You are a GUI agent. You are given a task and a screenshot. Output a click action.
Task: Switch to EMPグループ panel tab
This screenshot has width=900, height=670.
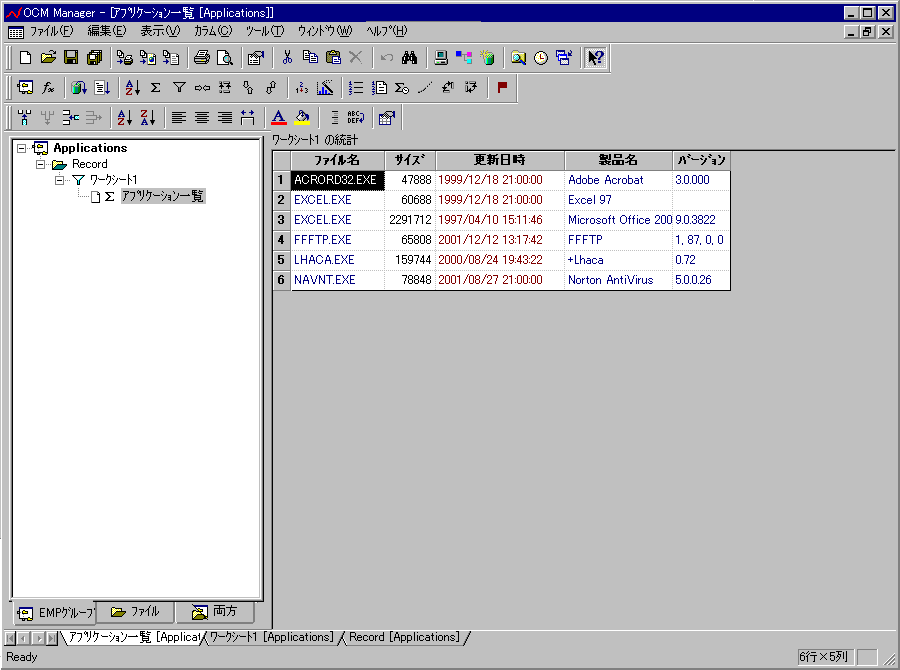coord(55,613)
